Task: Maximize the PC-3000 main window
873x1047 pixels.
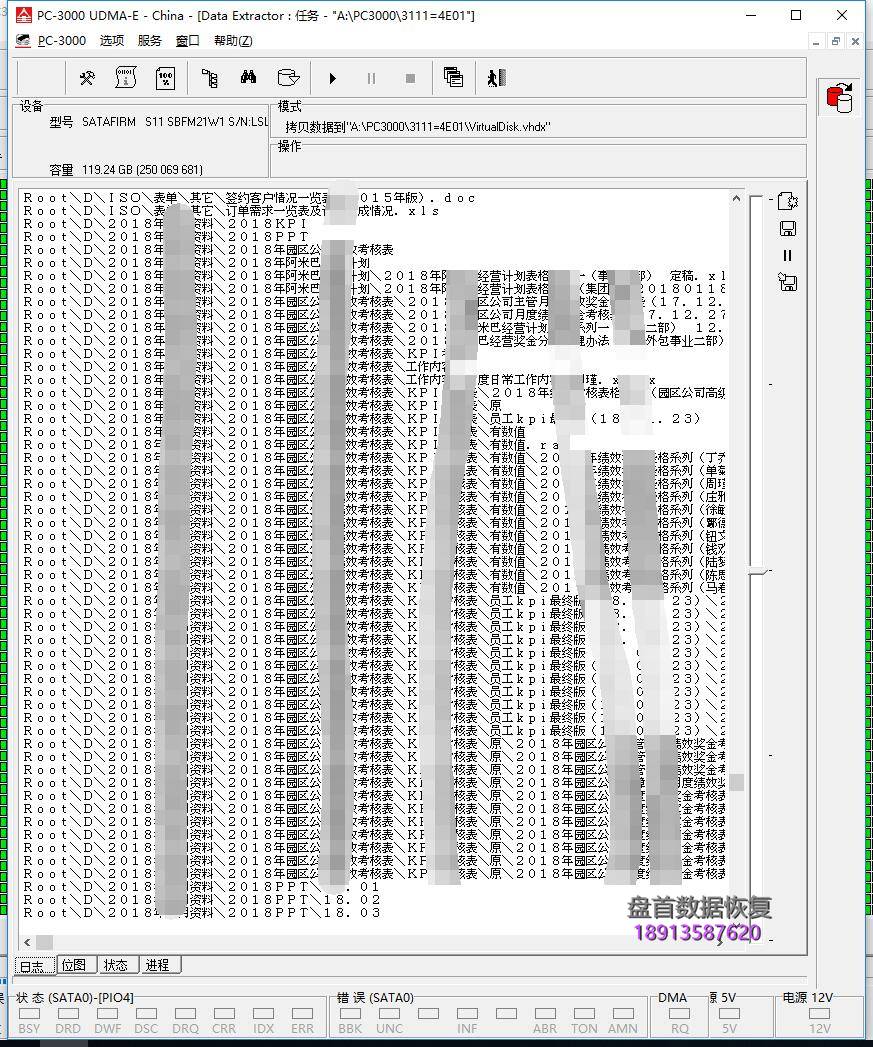Action: (796, 15)
